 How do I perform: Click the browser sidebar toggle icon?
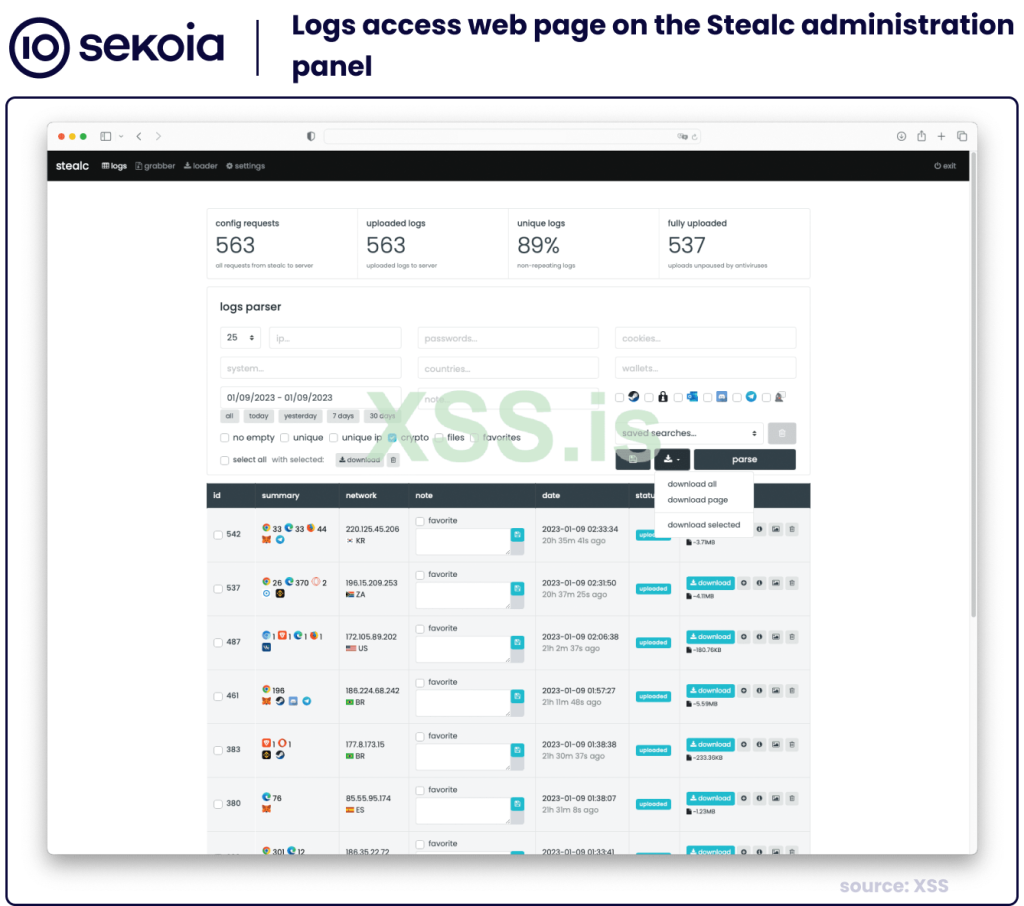point(106,137)
